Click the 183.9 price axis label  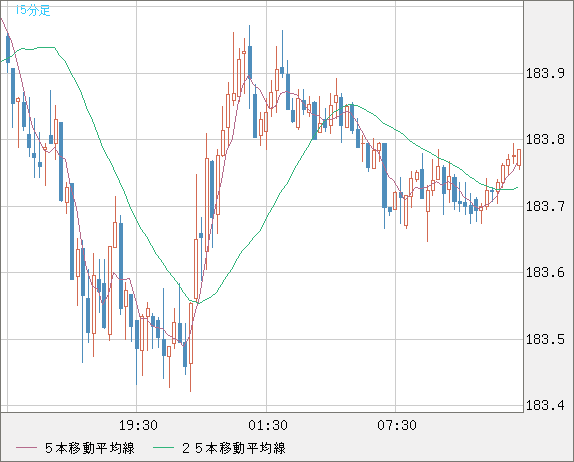coord(545,74)
